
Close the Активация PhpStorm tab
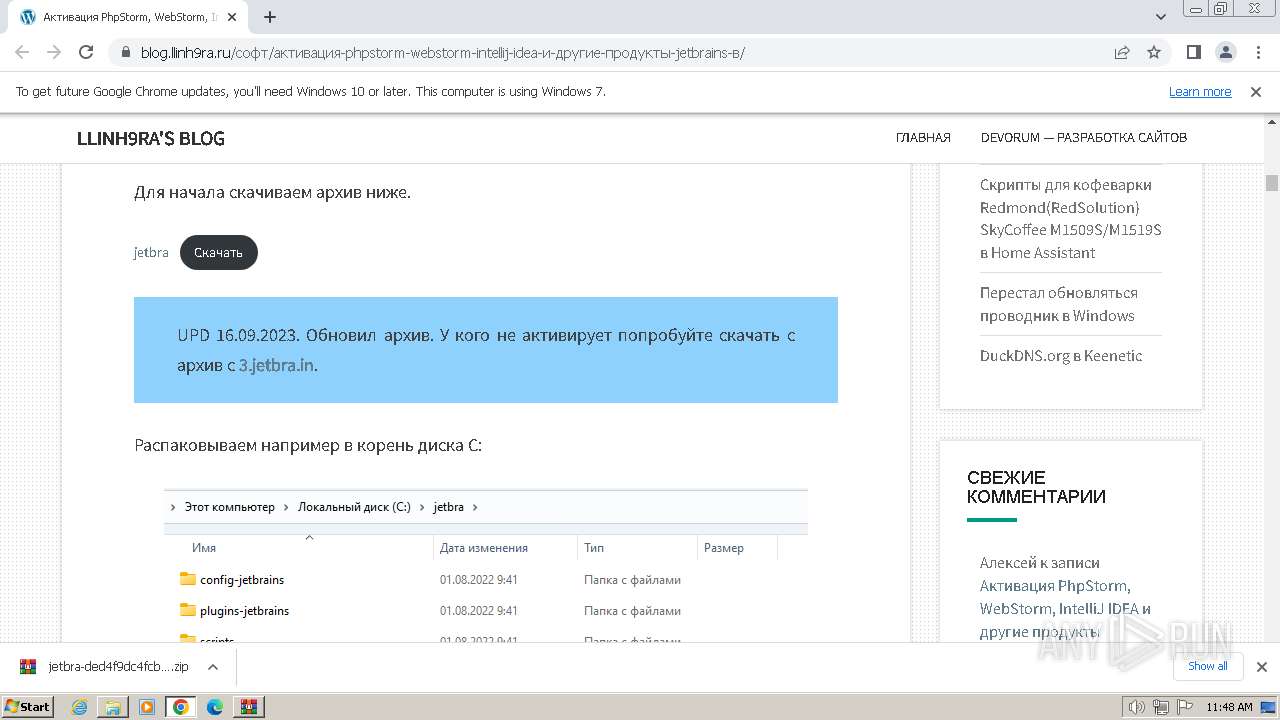232,17
